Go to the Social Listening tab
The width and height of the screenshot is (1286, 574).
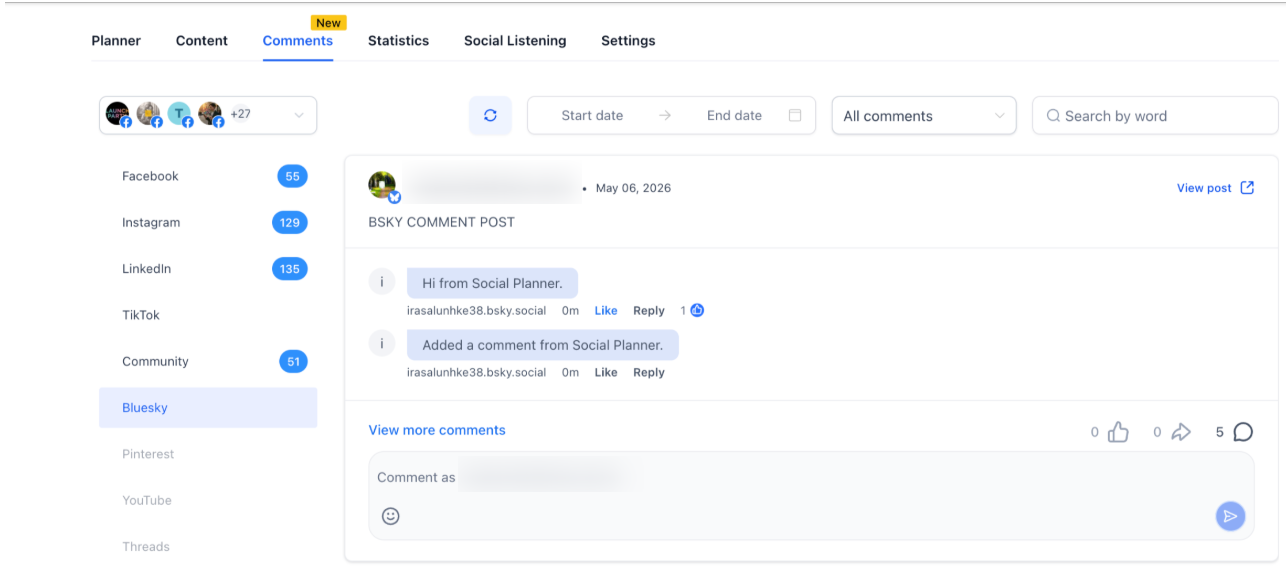(x=515, y=41)
